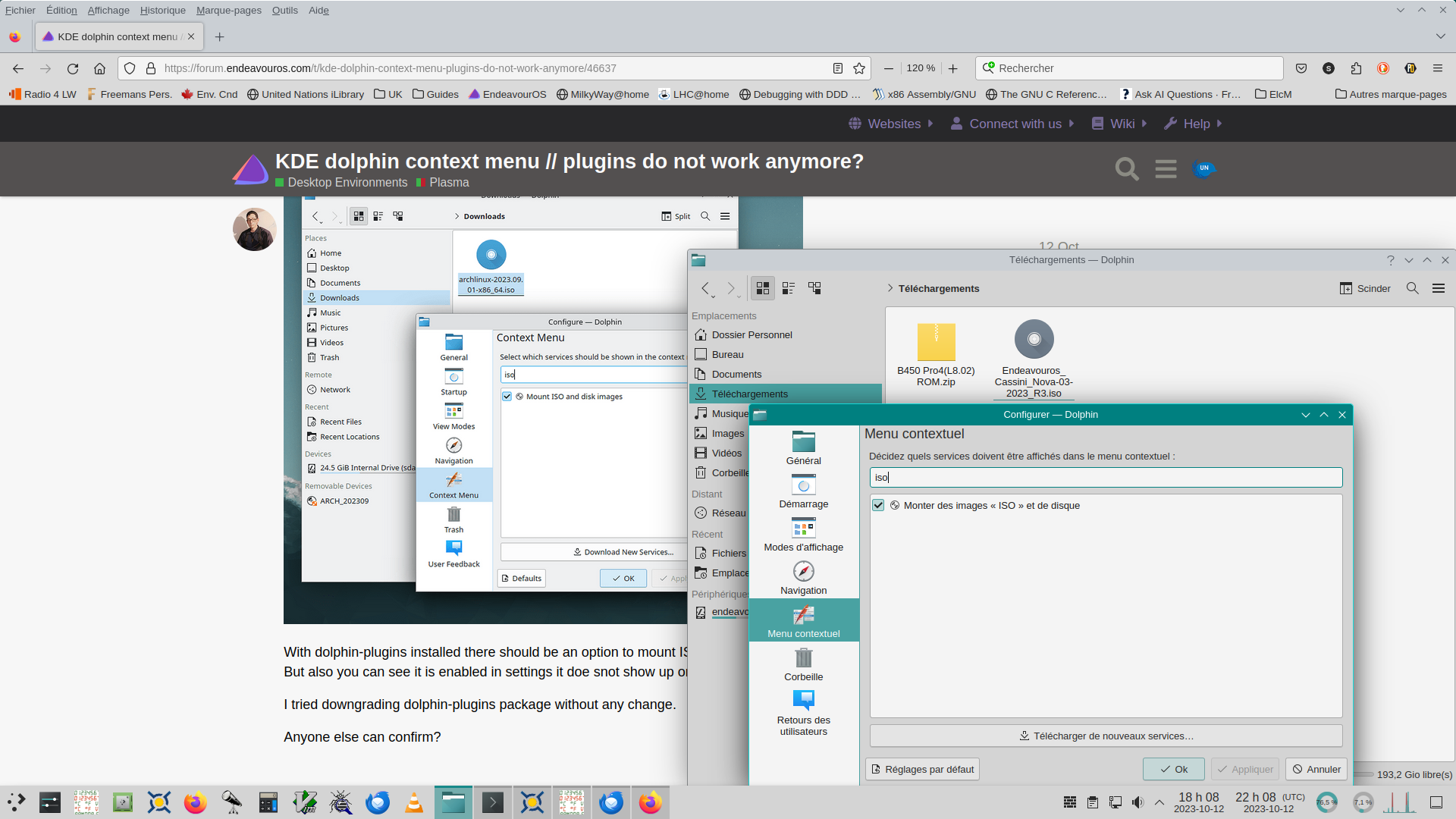Open forum user avatar menu
This screenshot has height=819, width=1456.
tap(1203, 169)
